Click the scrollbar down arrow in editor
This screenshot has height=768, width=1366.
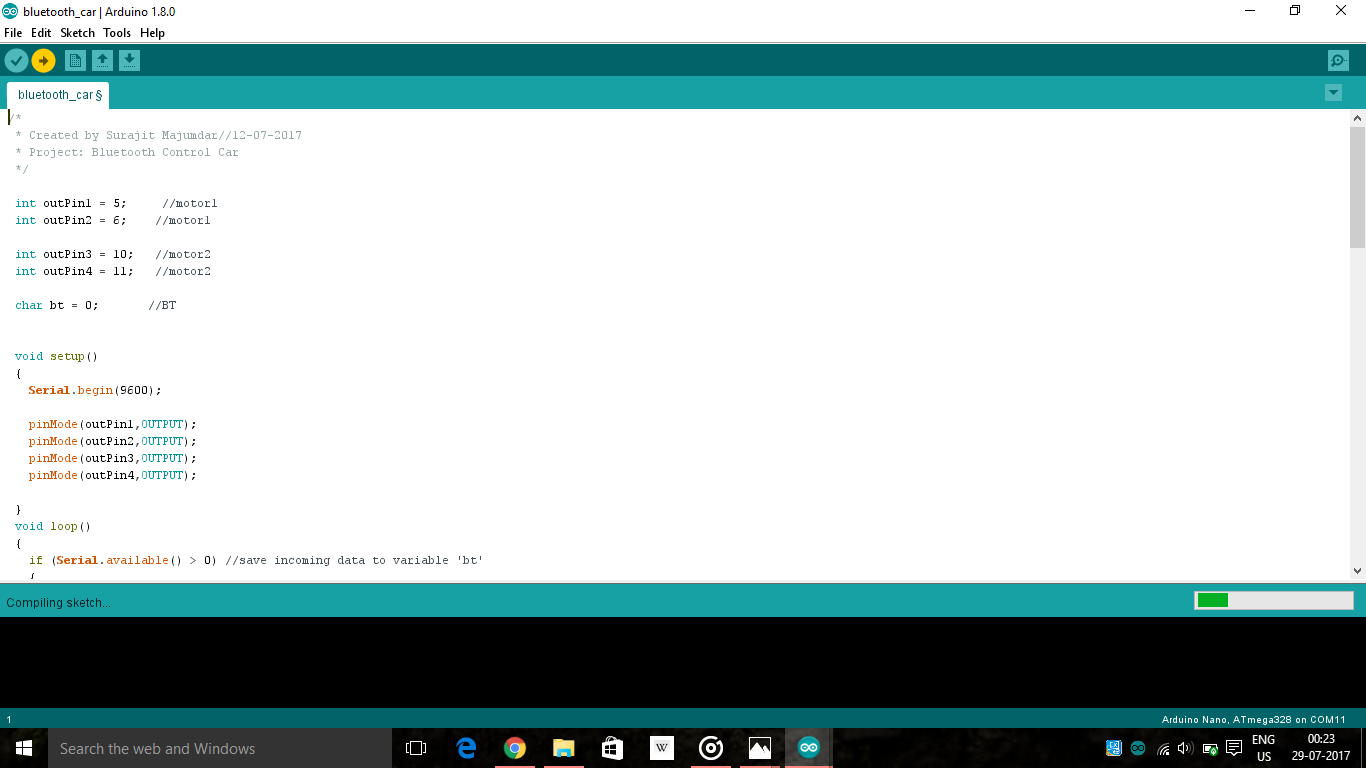pos(1357,572)
